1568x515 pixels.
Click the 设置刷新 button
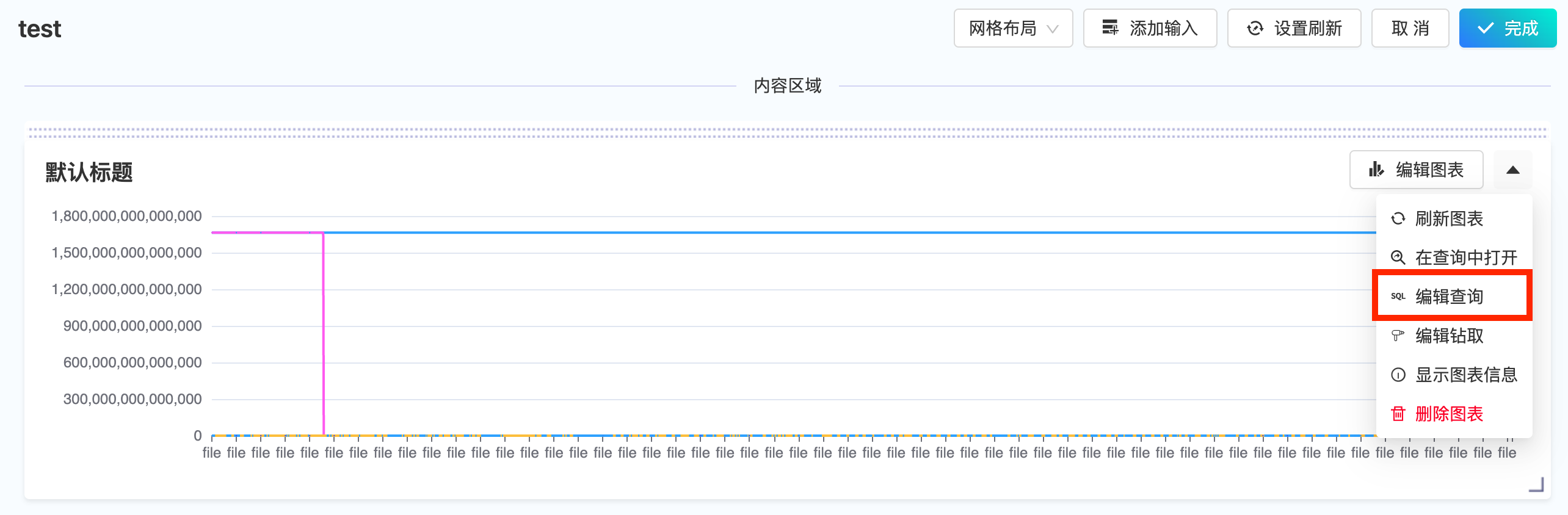(1294, 28)
